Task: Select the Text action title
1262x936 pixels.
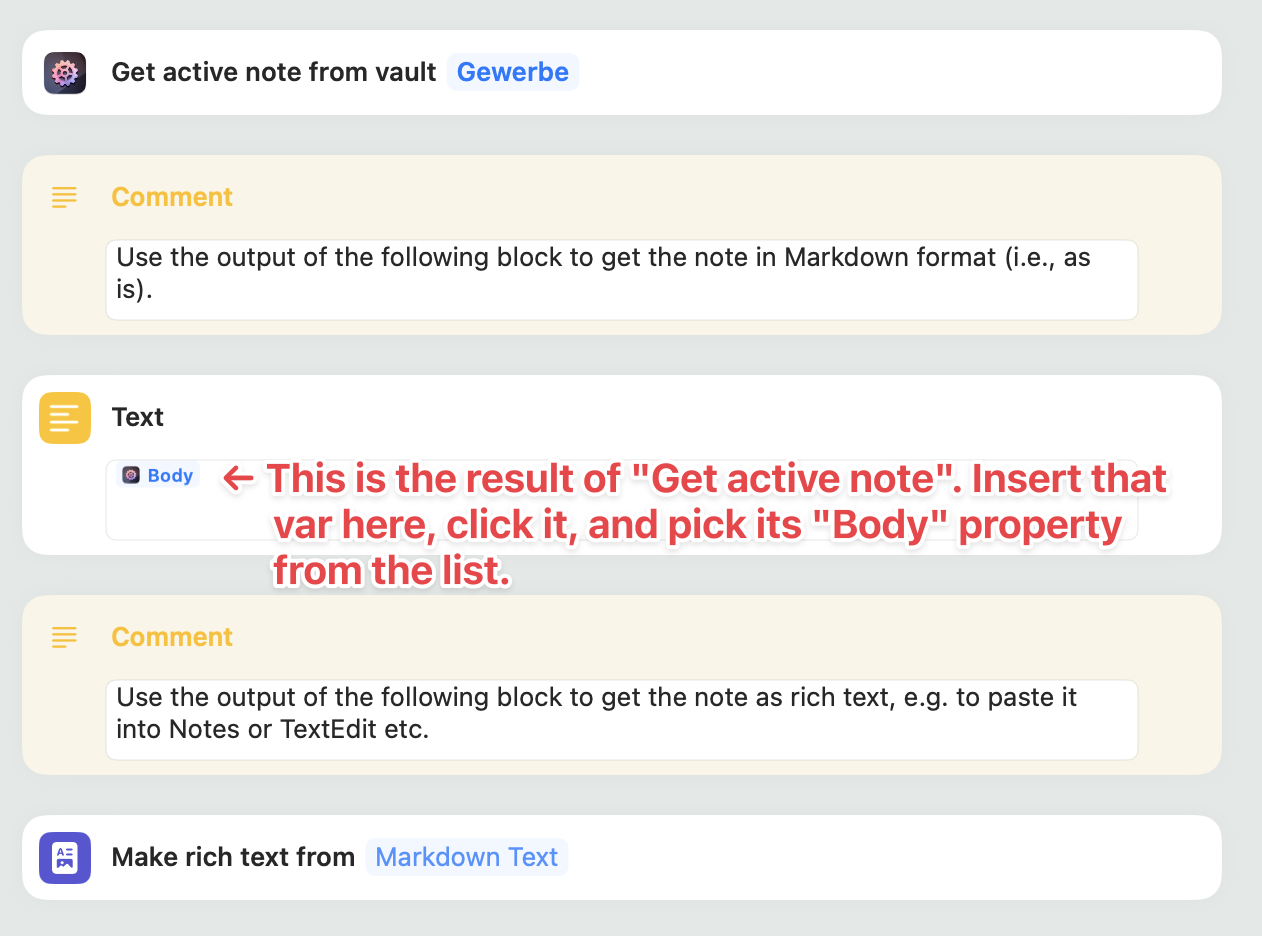Action: [x=138, y=417]
